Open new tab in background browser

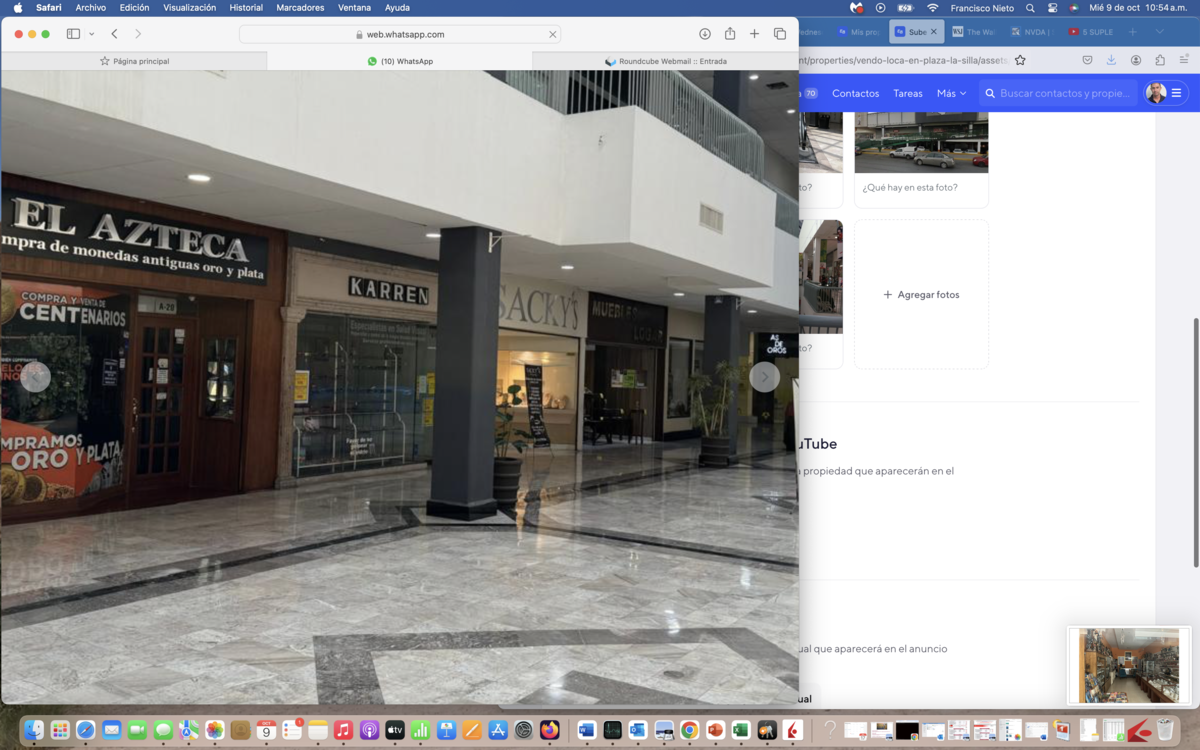coord(1133,32)
